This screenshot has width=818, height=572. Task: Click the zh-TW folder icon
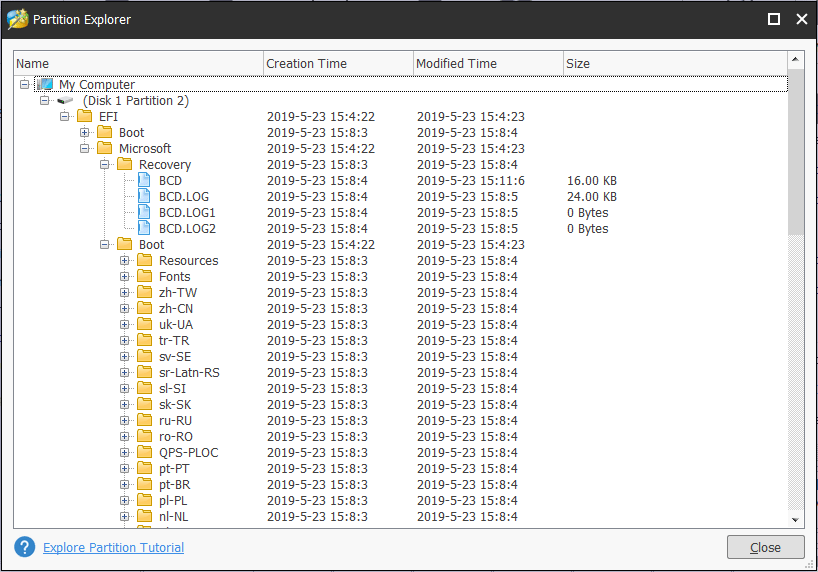coord(145,292)
